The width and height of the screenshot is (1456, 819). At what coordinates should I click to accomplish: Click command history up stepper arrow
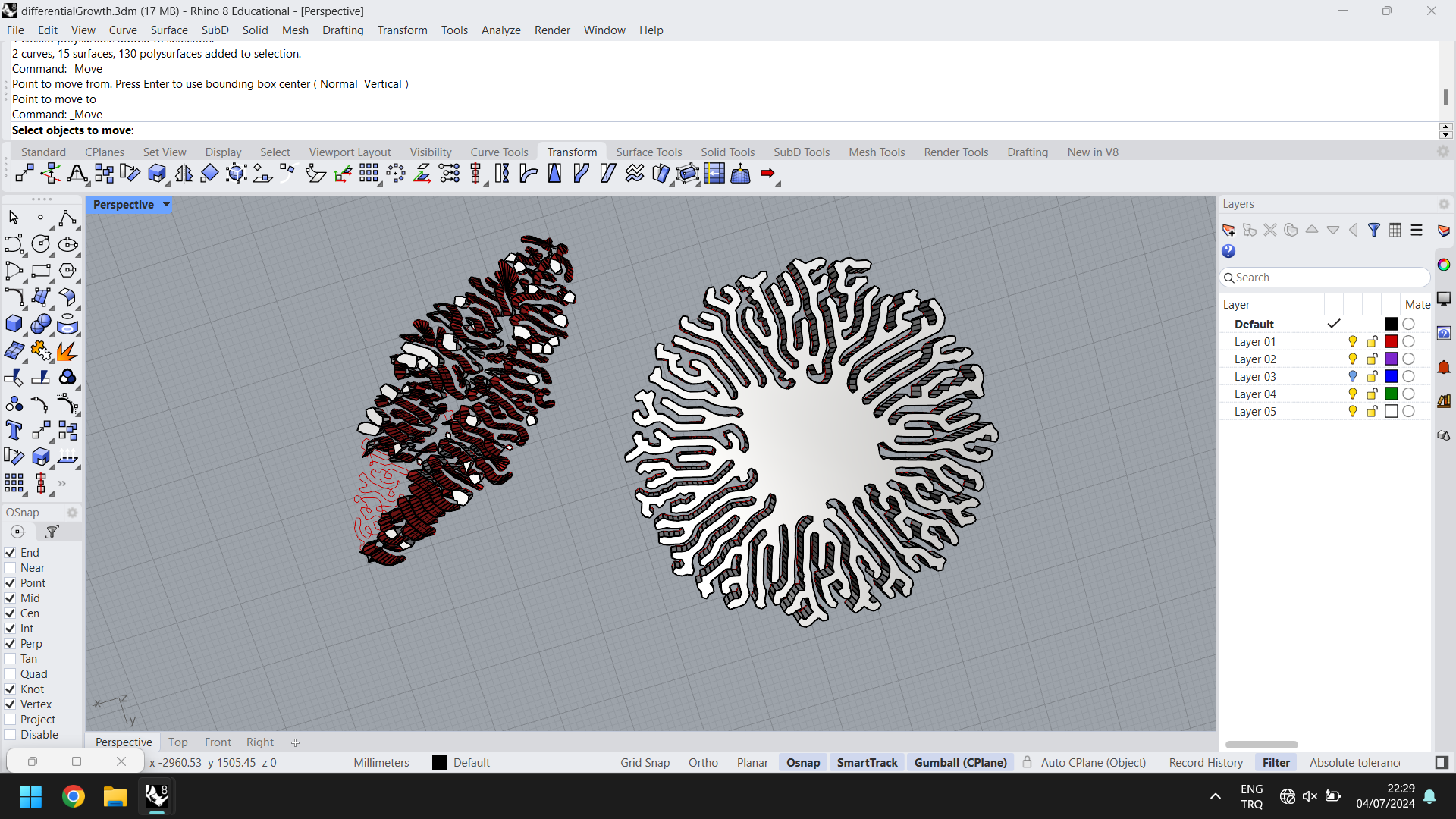[x=1446, y=127]
